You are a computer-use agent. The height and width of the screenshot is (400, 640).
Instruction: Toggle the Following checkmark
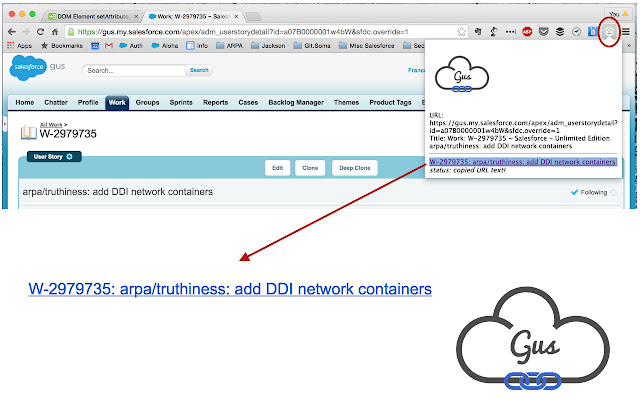coord(574,192)
